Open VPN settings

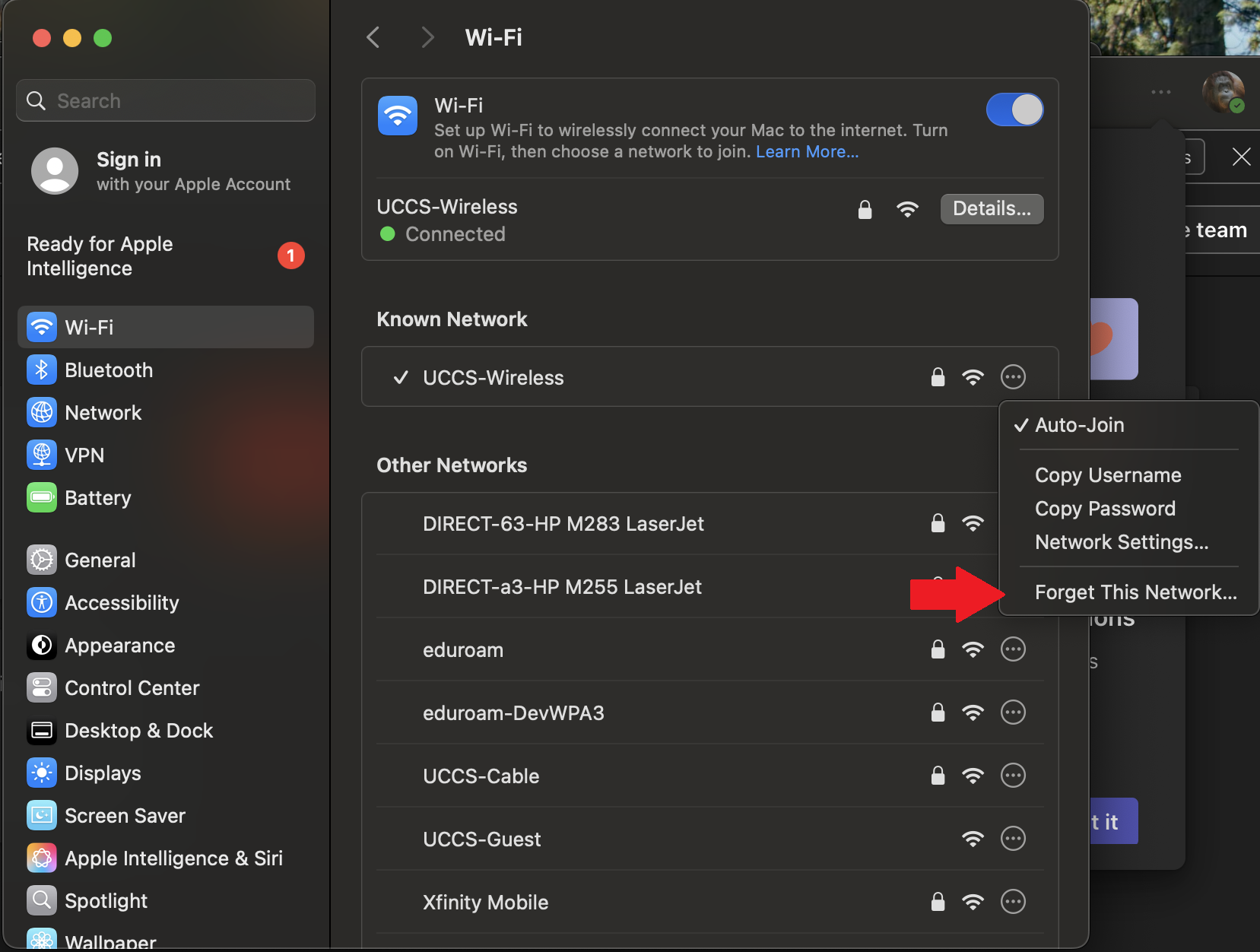click(x=166, y=455)
